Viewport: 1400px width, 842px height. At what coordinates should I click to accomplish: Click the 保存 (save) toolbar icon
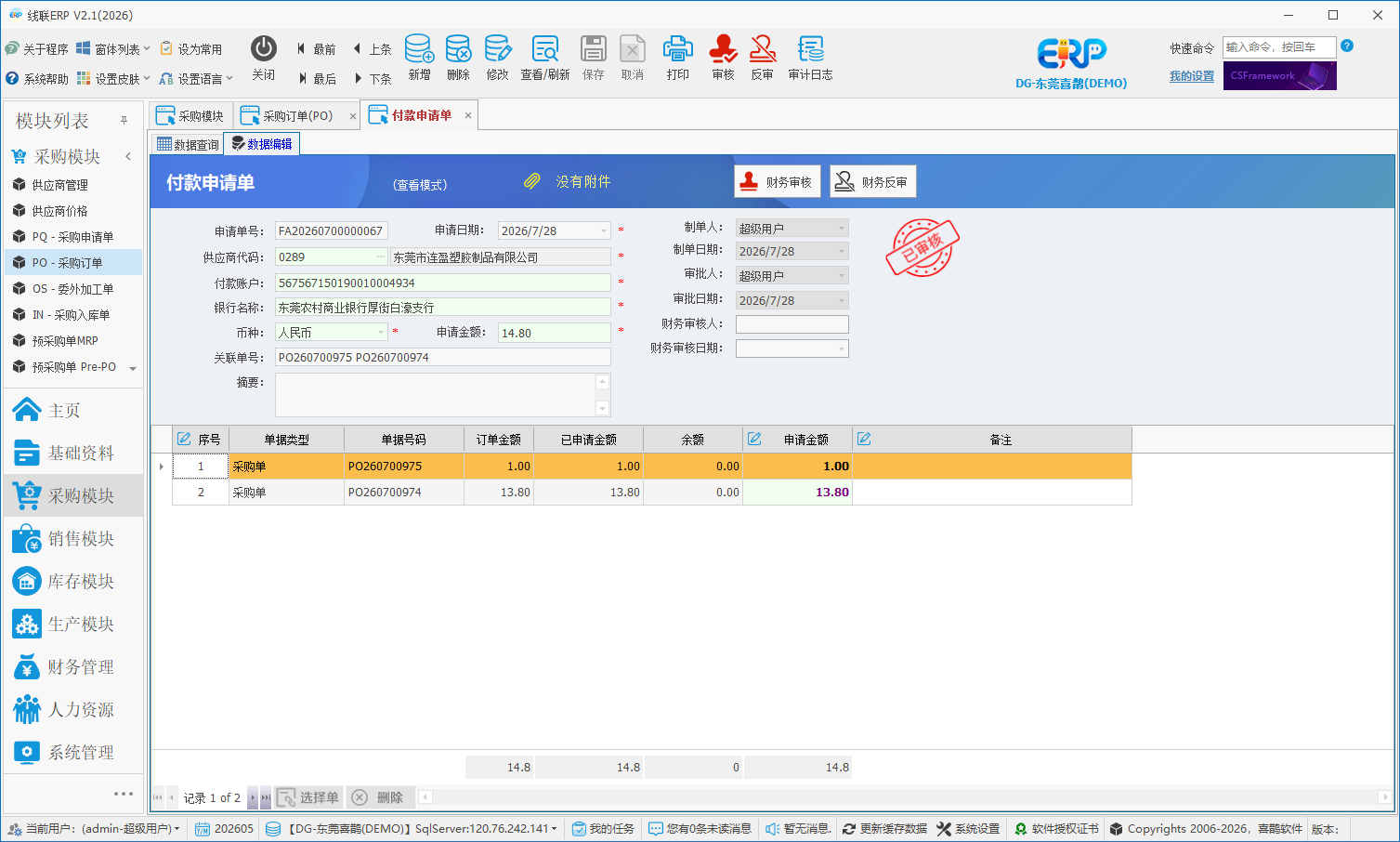[x=593, y=58]
